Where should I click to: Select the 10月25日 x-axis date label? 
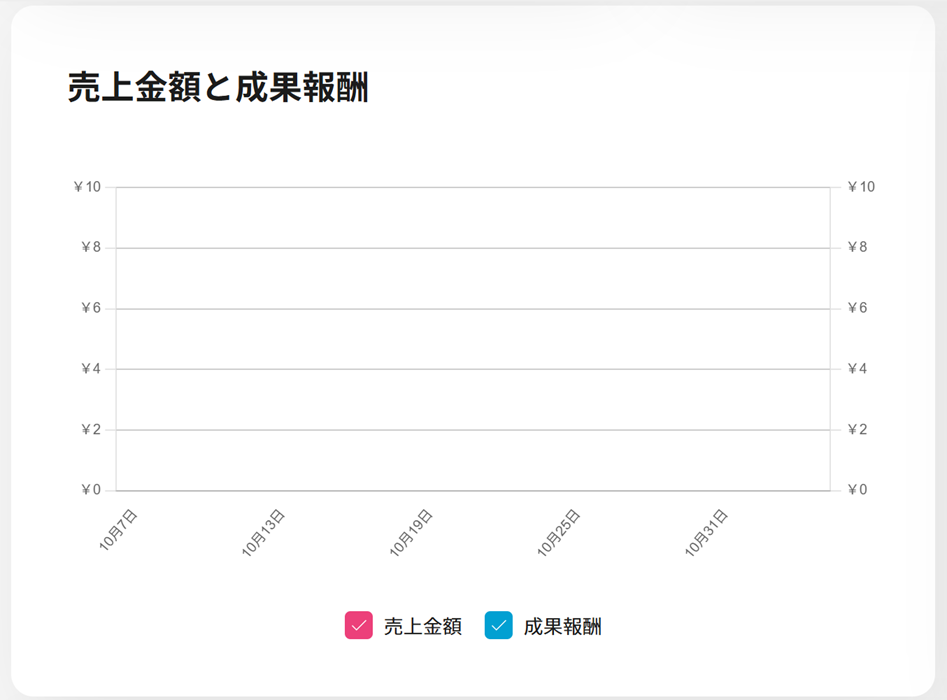pos(559,533)
